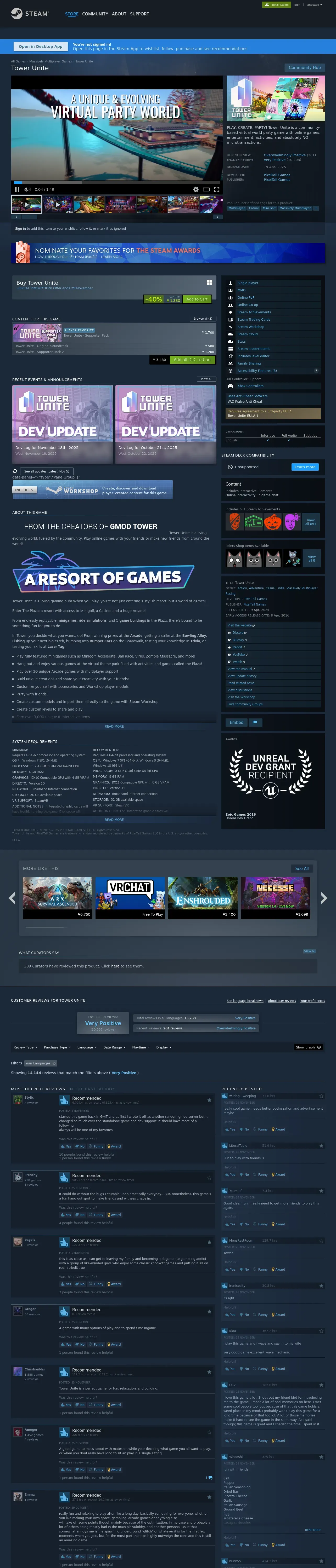Open the Discord external link
The height and width of the screenshot is (1568, 336).
coord(238,632)
